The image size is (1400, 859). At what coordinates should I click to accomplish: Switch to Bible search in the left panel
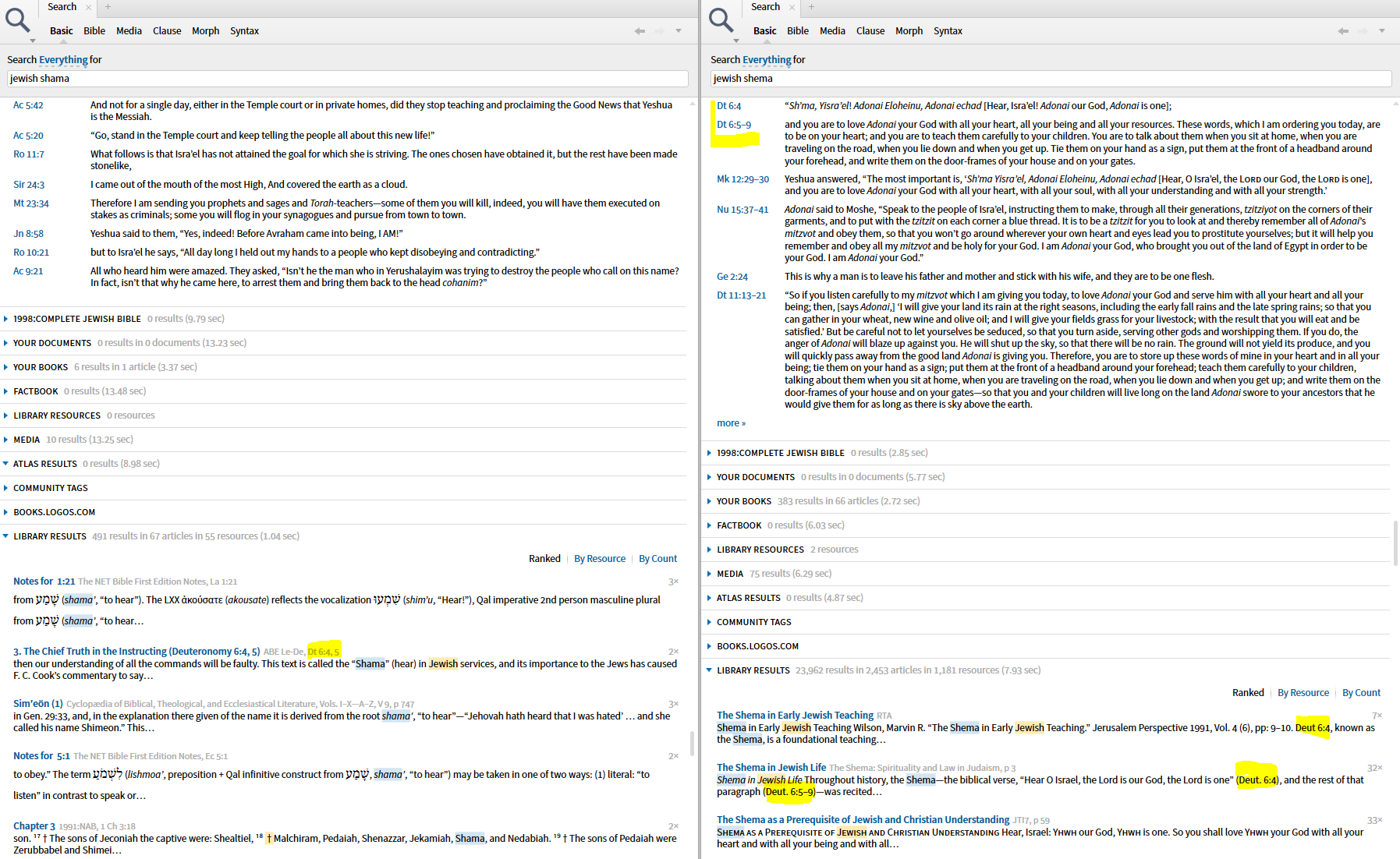94,31
